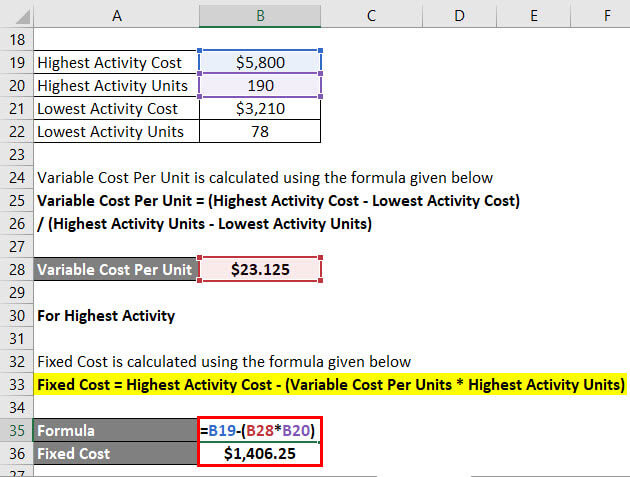Click the $23.125 result cell

[260, 269]
